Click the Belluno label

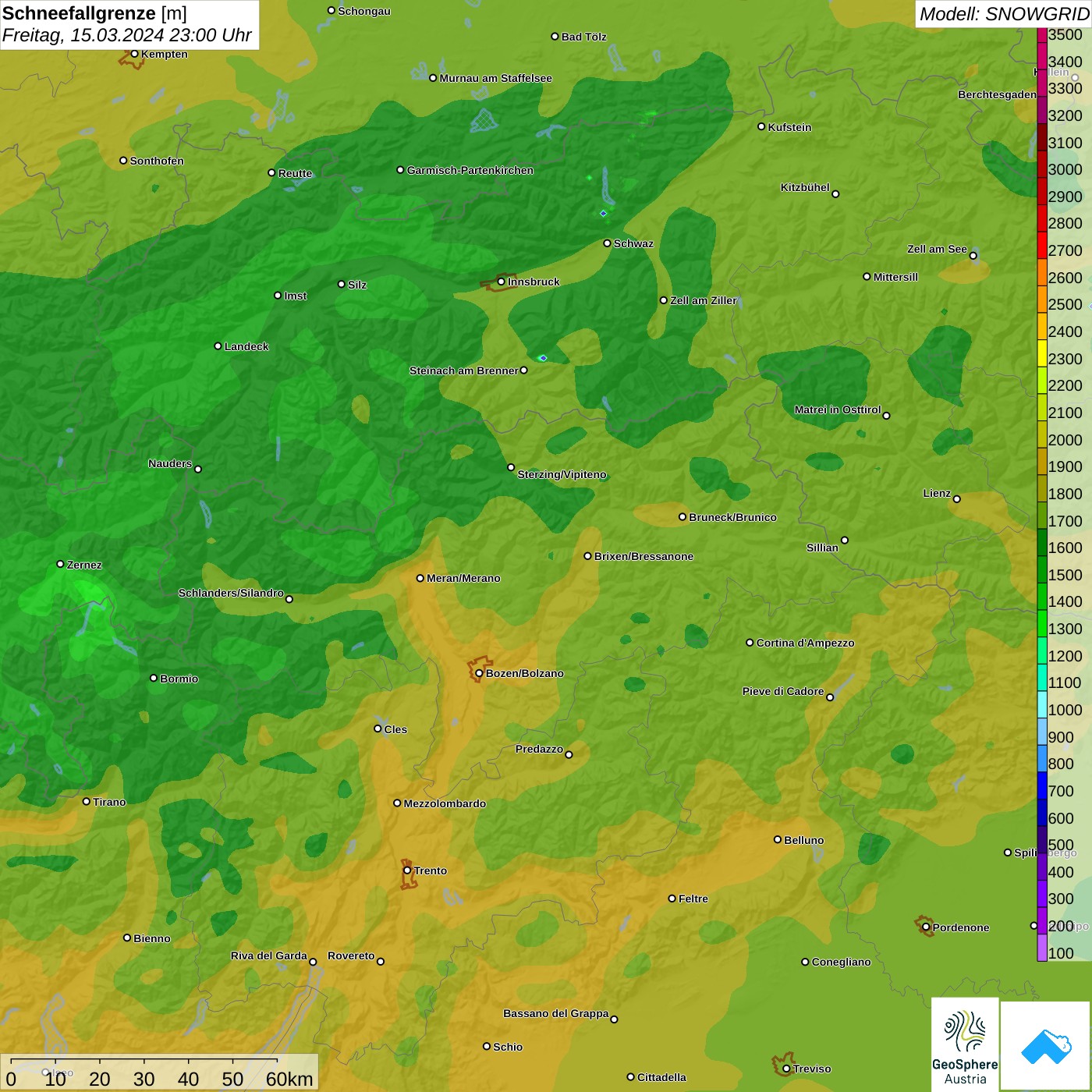click(x=803, y=840)
